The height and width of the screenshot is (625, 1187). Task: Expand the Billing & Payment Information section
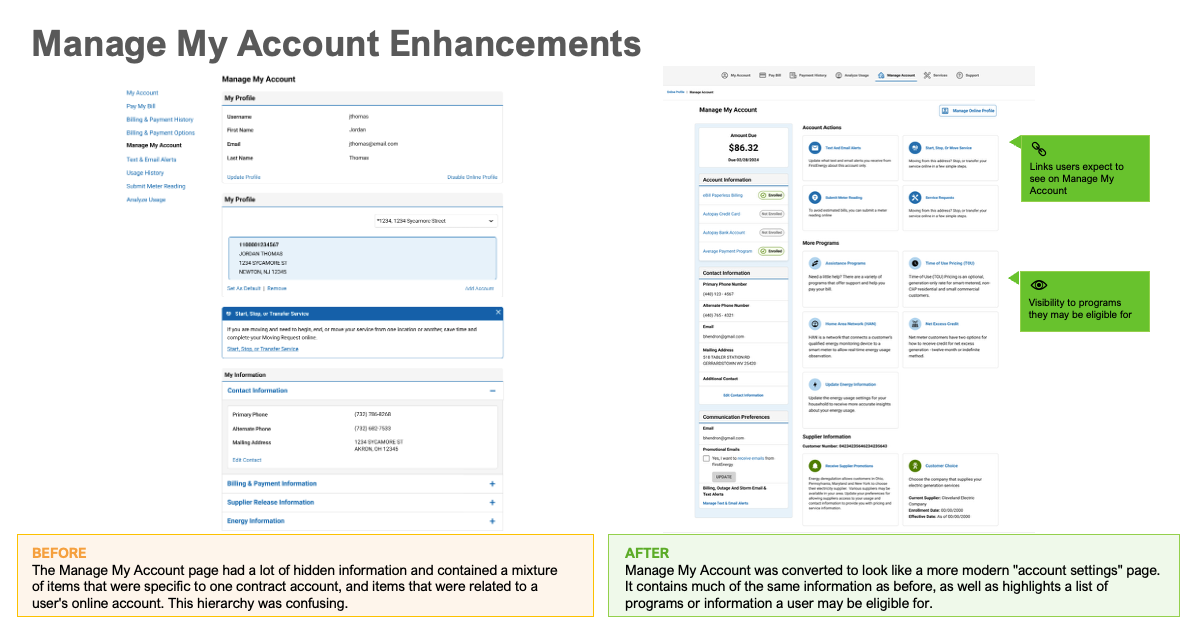point(492,484)
